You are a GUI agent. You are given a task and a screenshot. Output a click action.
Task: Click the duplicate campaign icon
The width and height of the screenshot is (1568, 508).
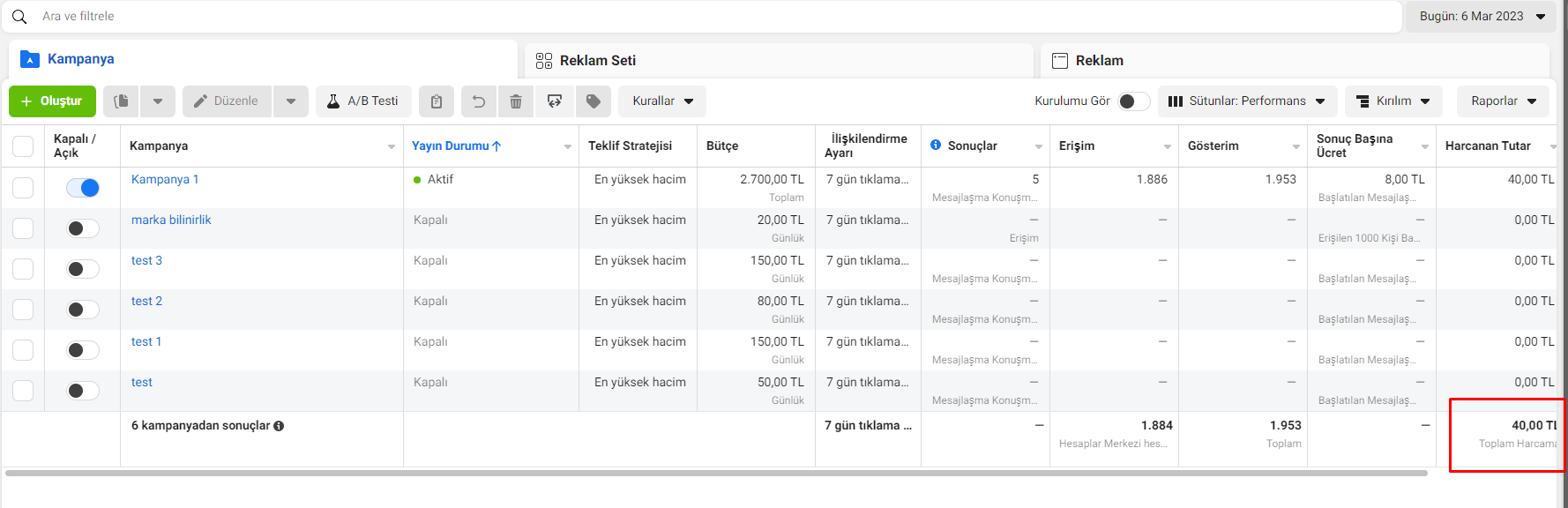click(x=122, y=101)
